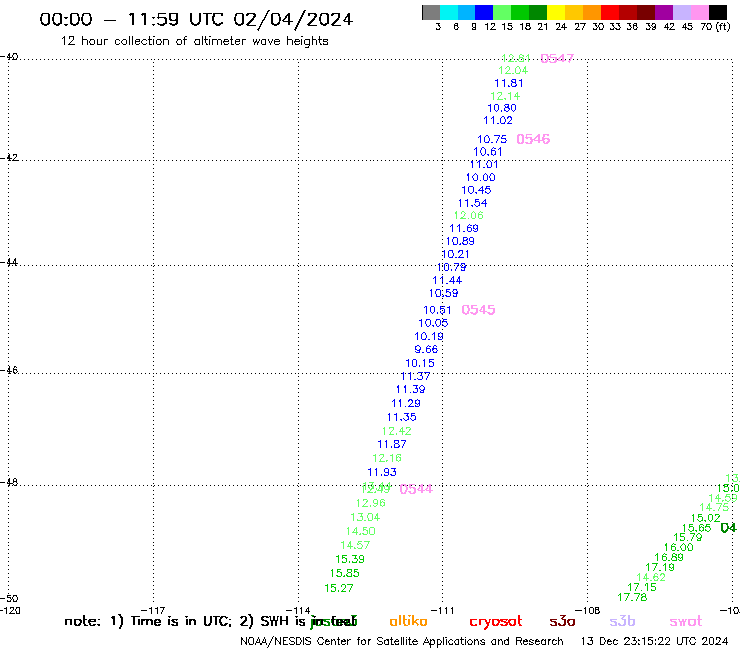Pick the black swatch ending the color scale

717,12
